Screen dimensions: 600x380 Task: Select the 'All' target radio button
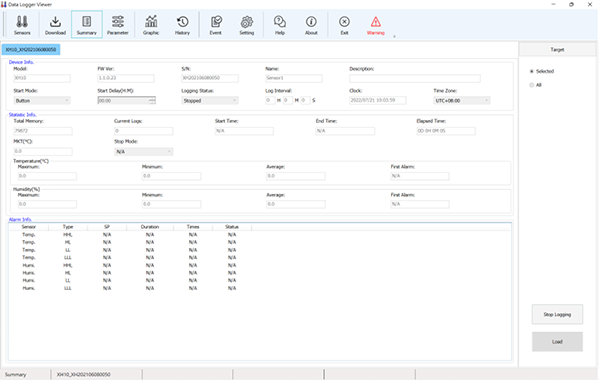(x=532, y=85)
